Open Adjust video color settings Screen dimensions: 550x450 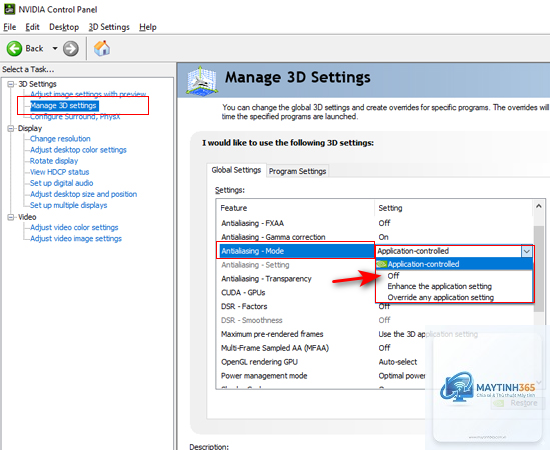point(74,227)
